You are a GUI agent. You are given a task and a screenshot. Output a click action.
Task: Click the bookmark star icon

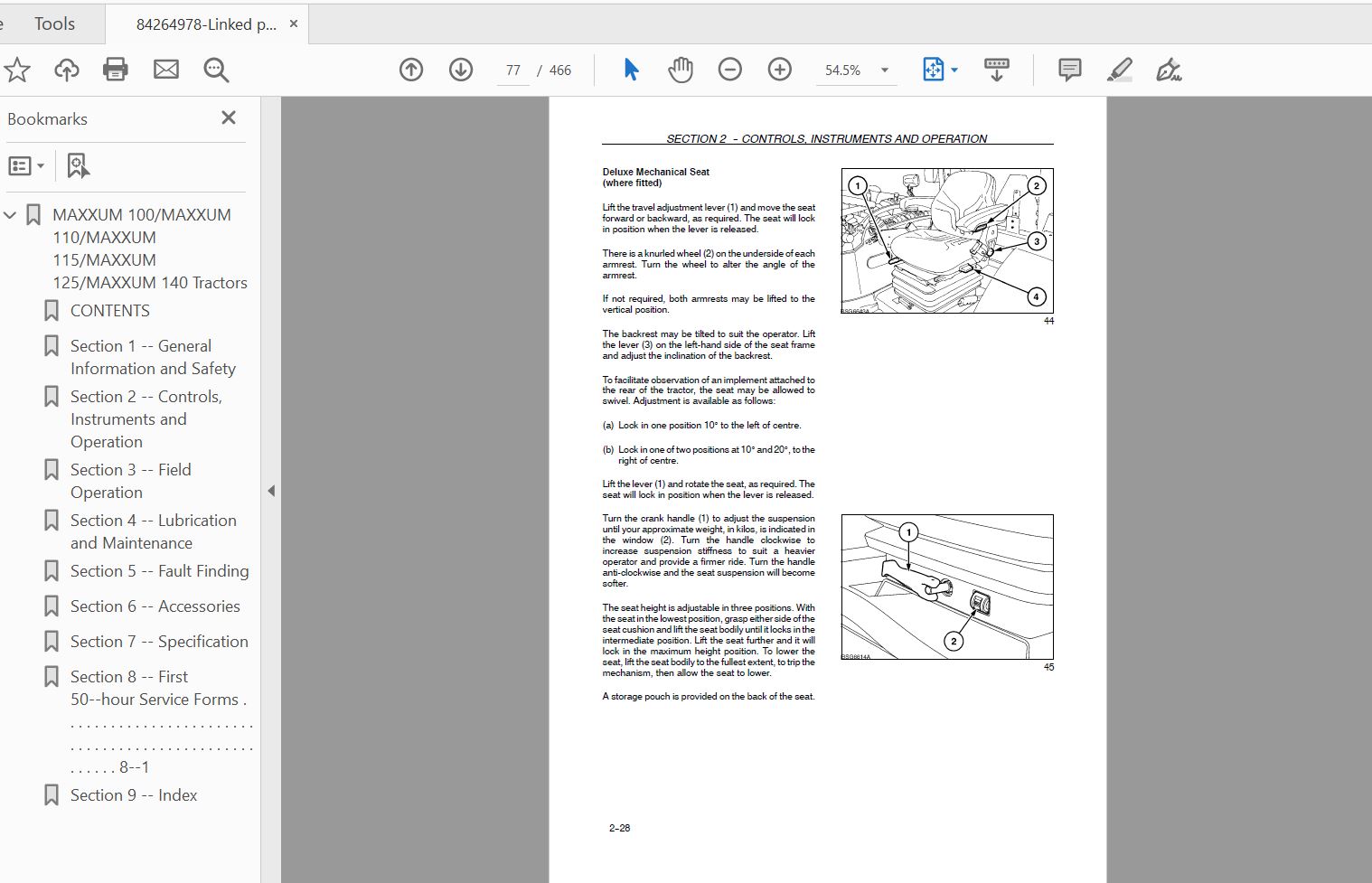(x=17, y=70)
